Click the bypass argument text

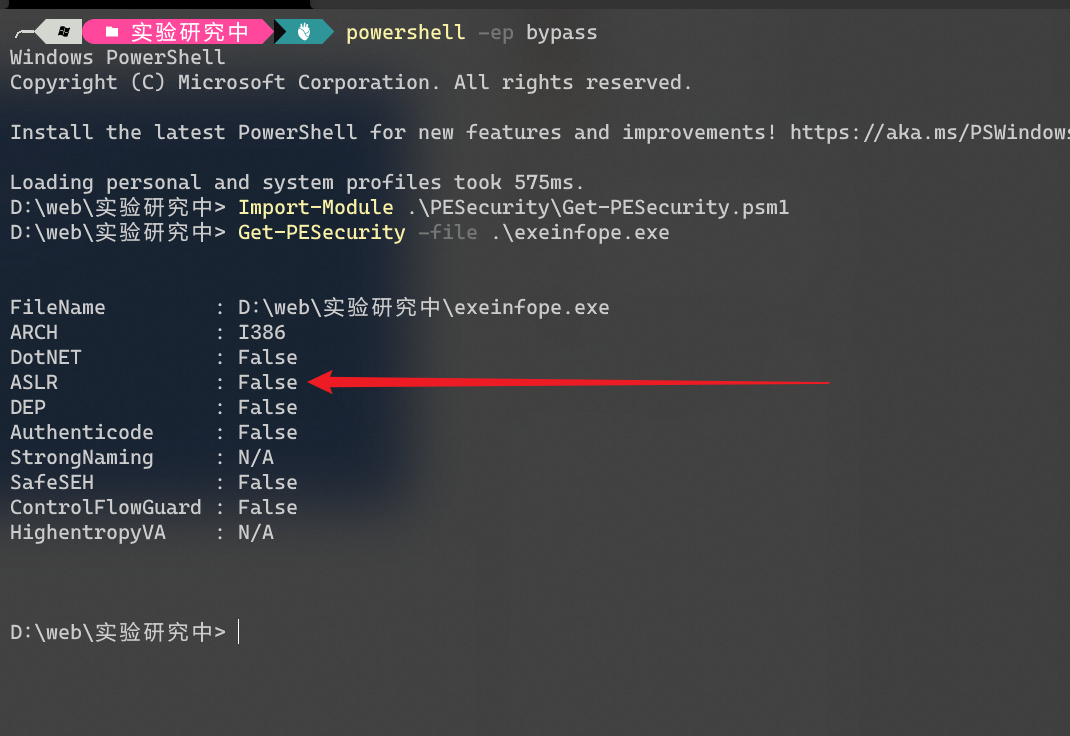[562, 33]
